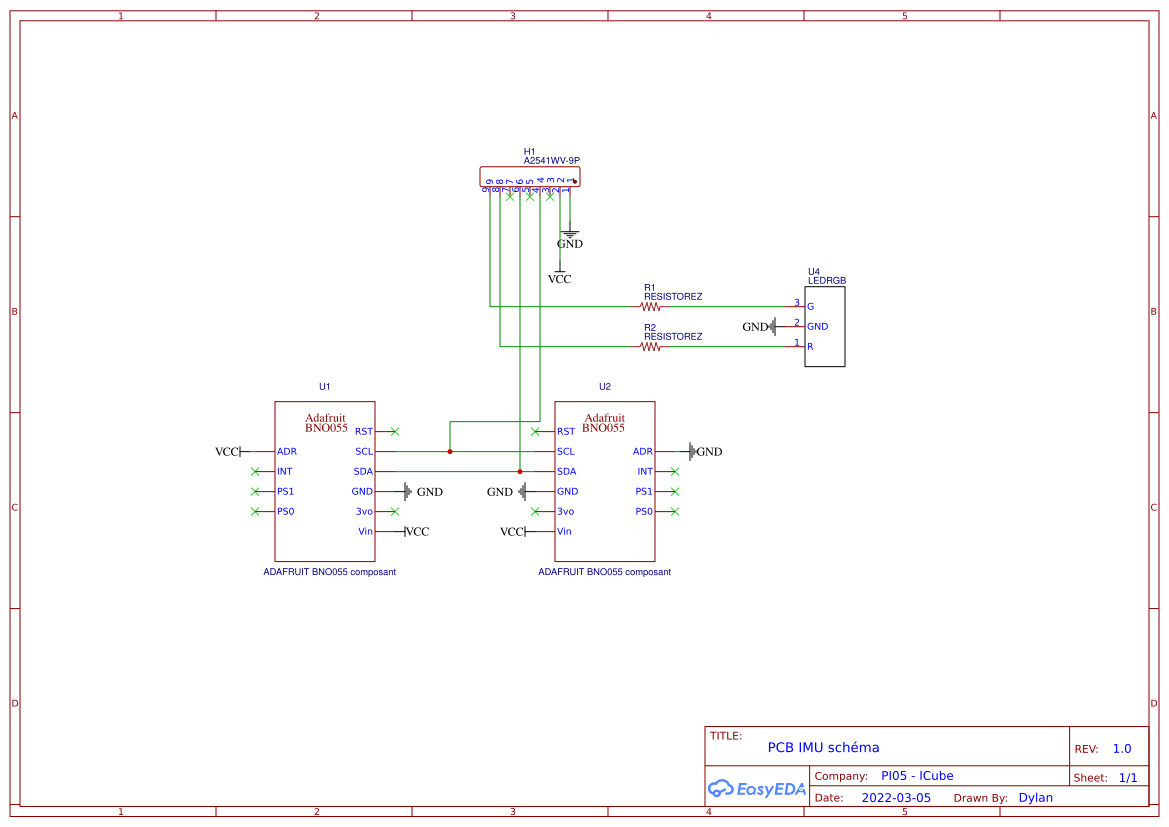The width and height of the screenshot is (1169, 827).
Task: Click the VCC power flag under the header
Action: point(559,273)
